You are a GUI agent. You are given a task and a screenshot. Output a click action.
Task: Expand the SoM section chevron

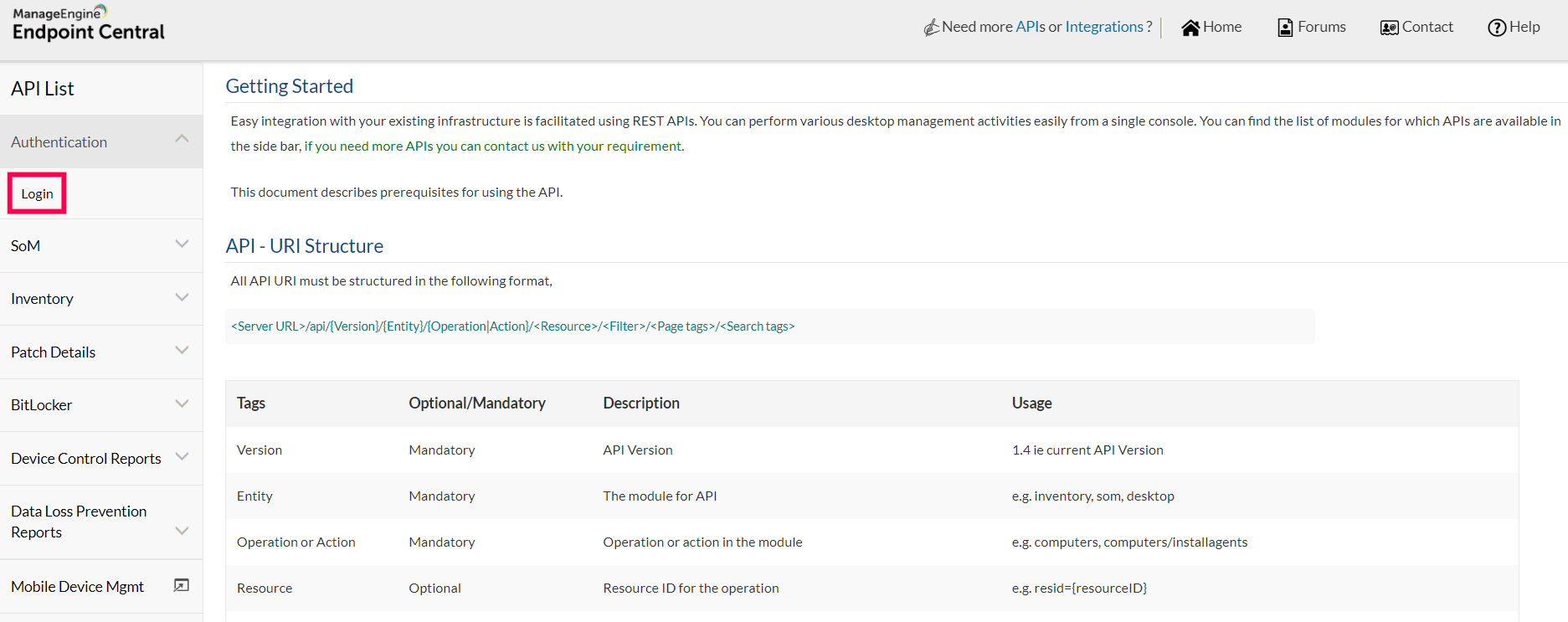pyautogui.click(x=182, y=244)
